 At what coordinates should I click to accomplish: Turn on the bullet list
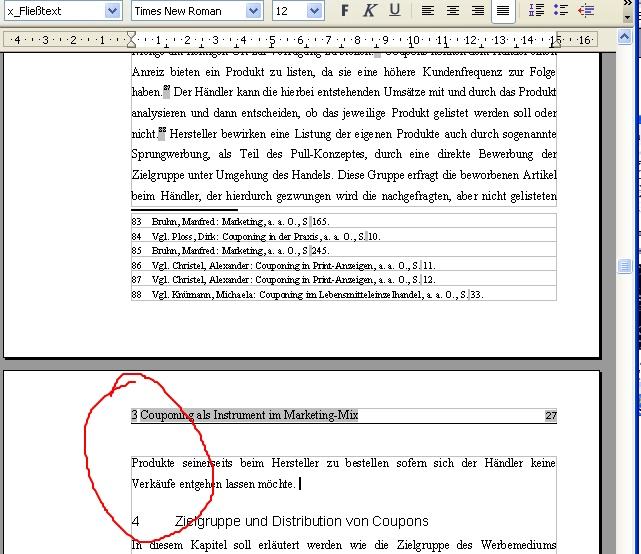tap(562, 11)
